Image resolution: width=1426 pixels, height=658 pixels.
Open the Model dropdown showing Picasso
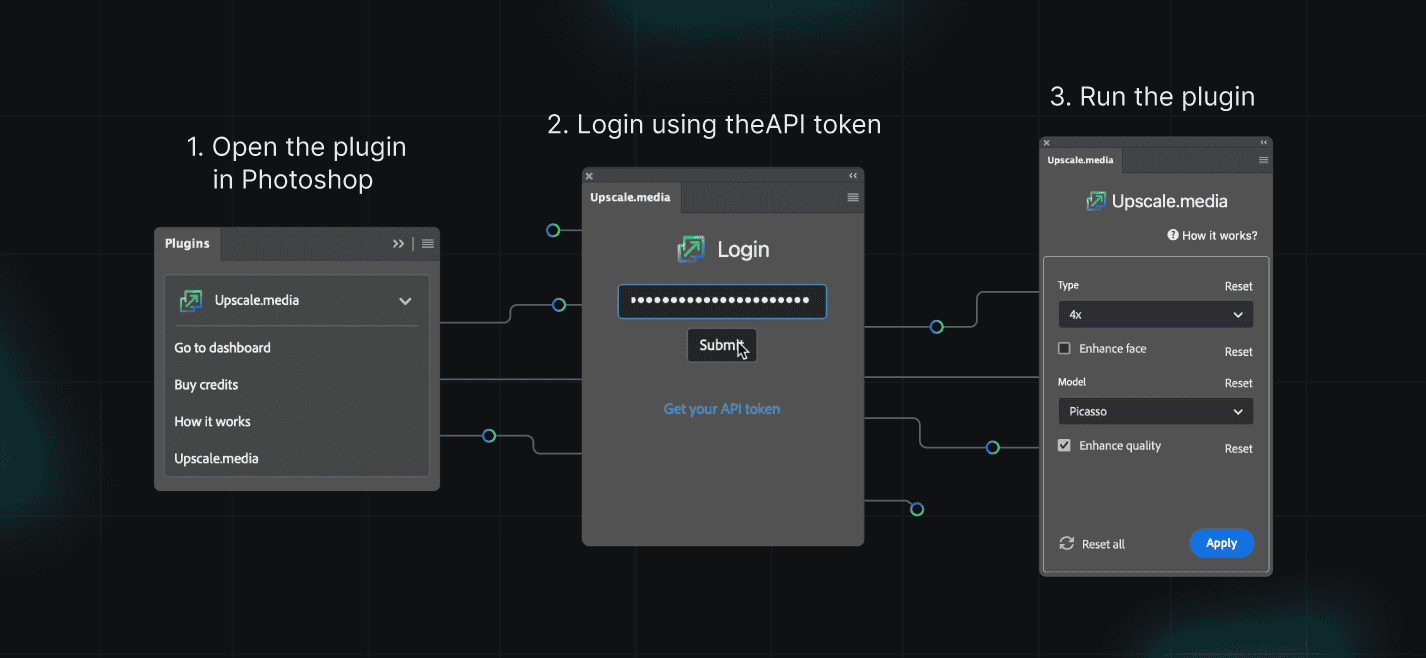[x=1155, y=412]
